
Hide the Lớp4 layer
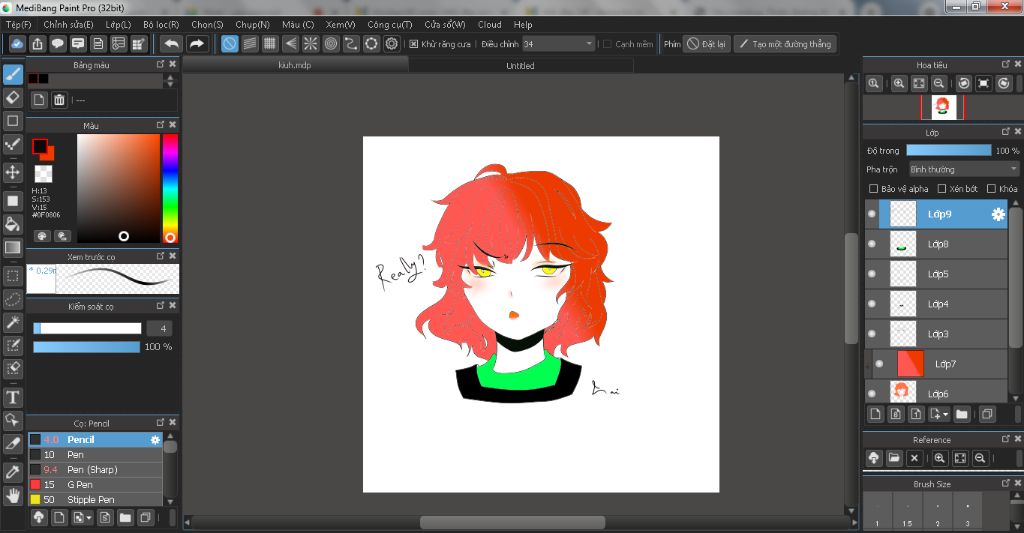click(x=872, y=304)
